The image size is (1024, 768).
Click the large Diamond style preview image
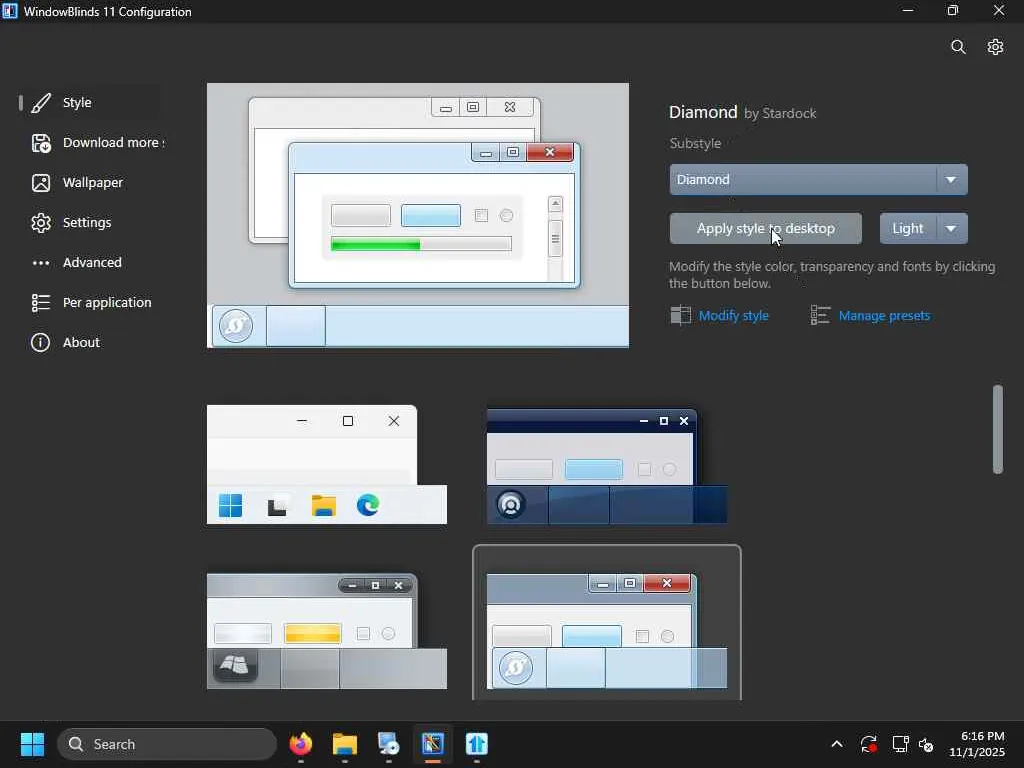coord(418,216)
